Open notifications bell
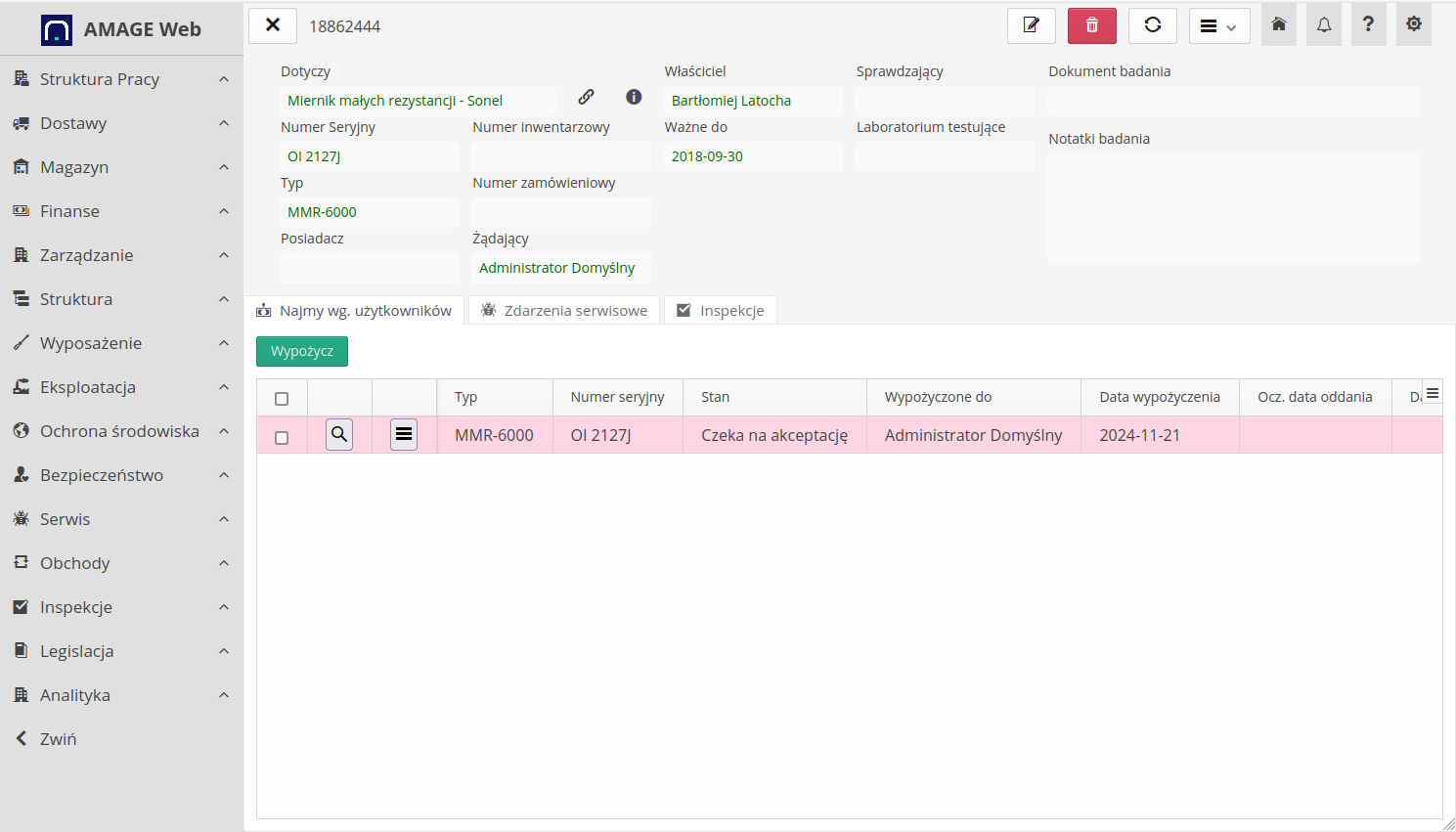1456x832 pixels. point(1324,24)
